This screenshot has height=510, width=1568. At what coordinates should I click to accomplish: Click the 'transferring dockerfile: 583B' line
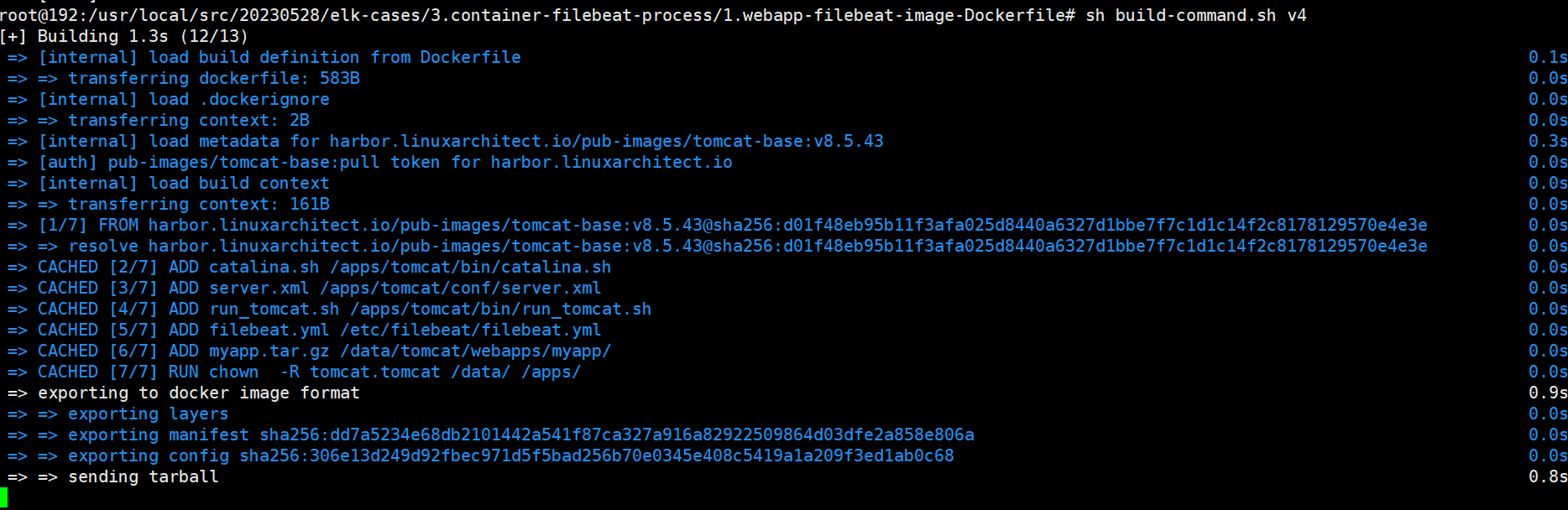[x=213, y=78]
